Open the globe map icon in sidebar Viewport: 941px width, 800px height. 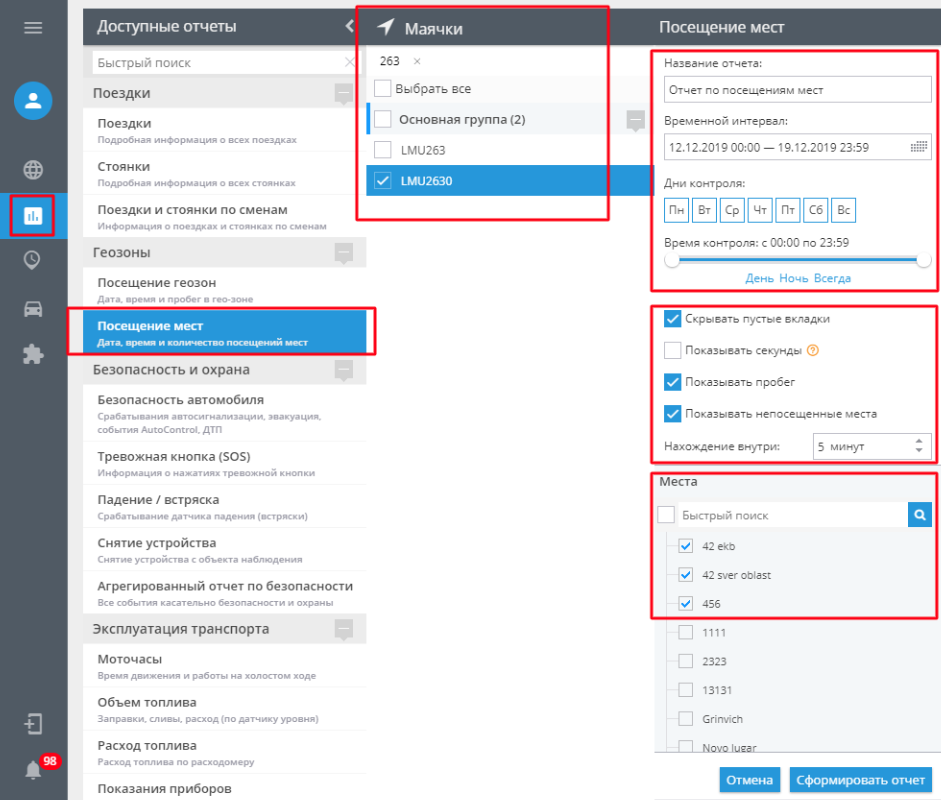[x=33, y=170]
